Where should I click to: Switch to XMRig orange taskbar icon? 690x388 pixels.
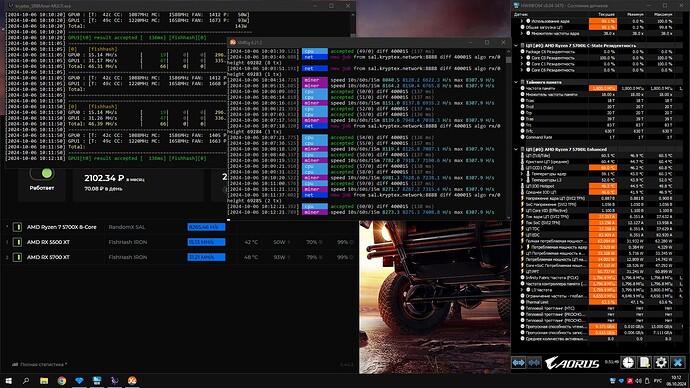click(132, 381)
